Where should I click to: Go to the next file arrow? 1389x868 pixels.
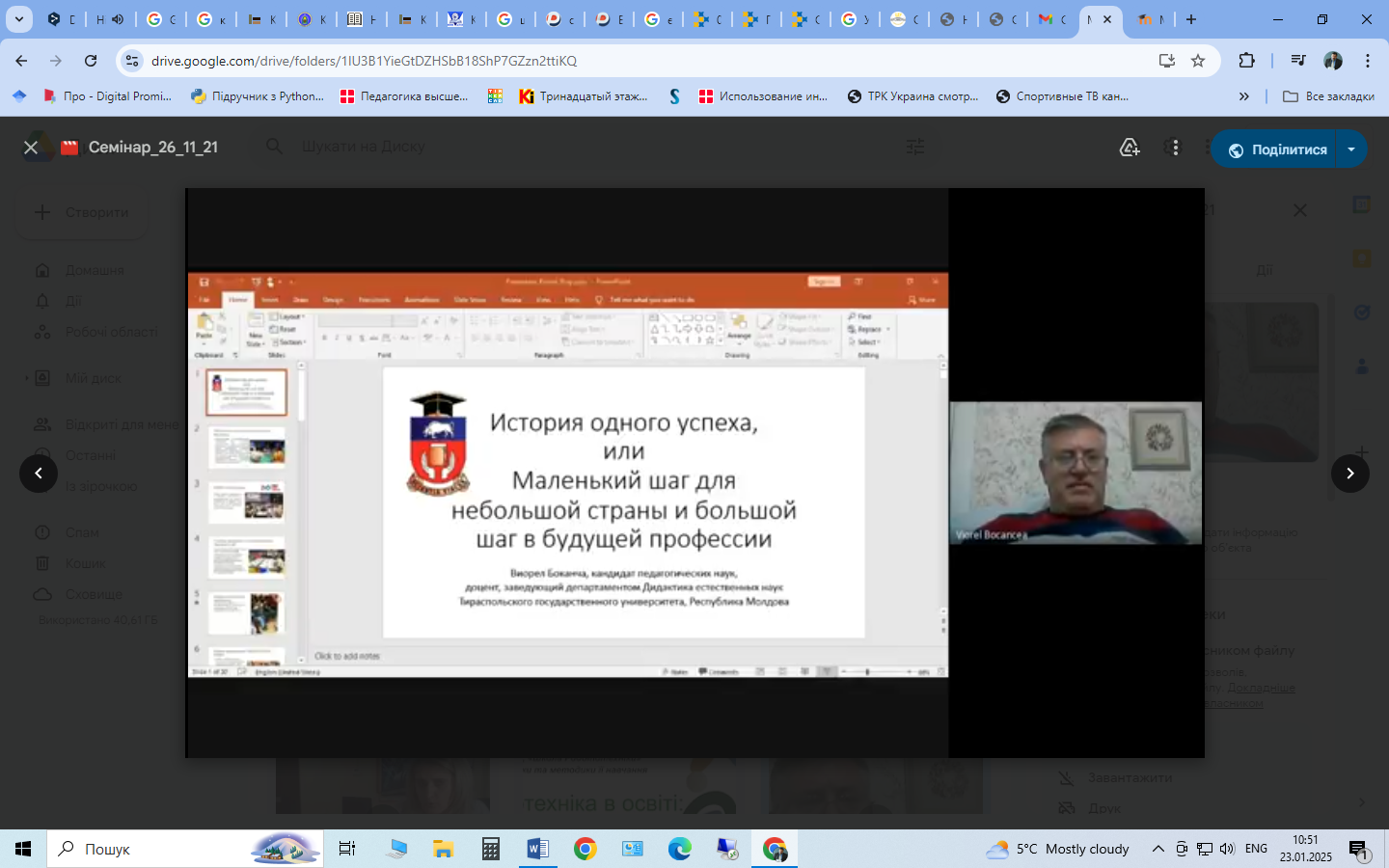coord(1349,473)
